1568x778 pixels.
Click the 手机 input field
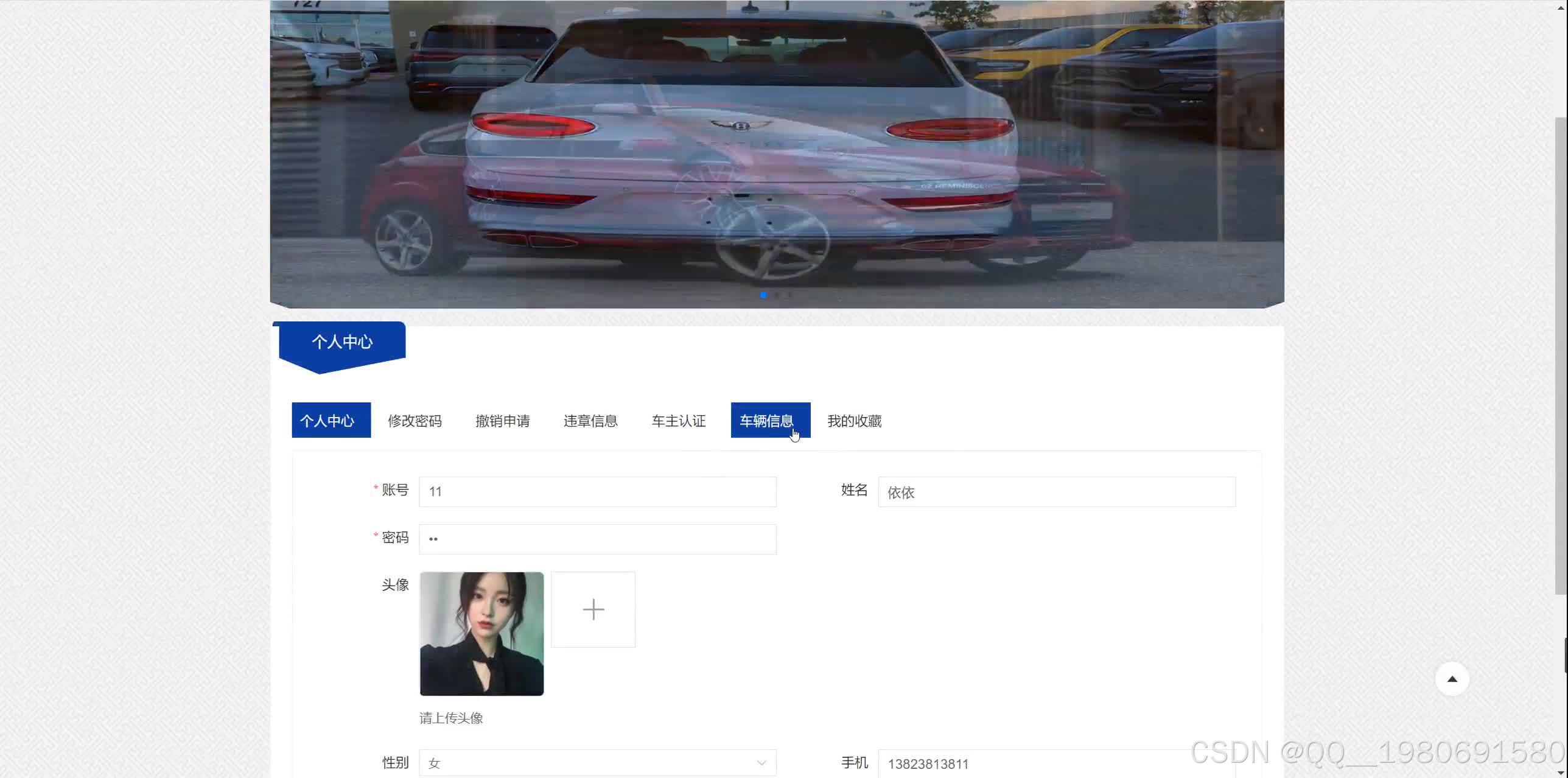[x=1056, y=763]
